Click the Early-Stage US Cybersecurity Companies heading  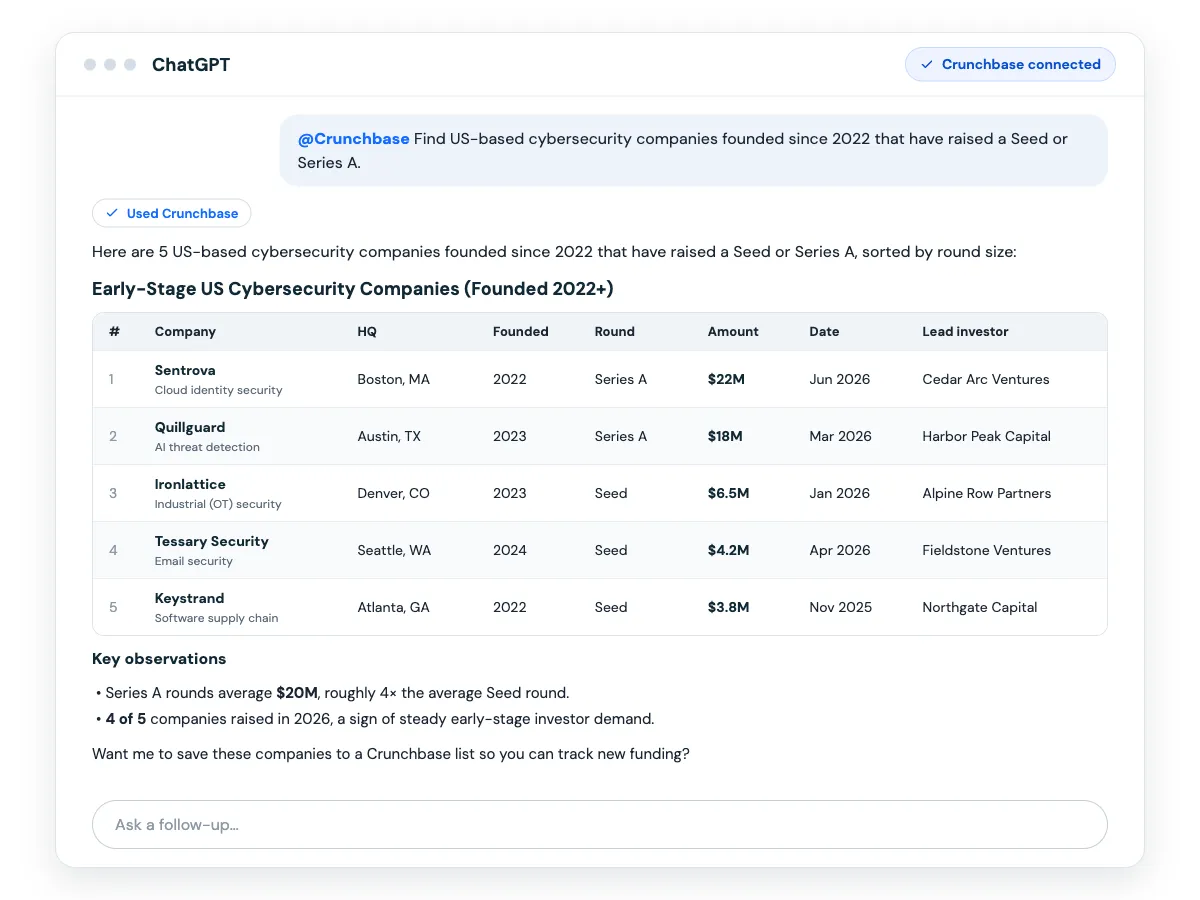(352, 289)
